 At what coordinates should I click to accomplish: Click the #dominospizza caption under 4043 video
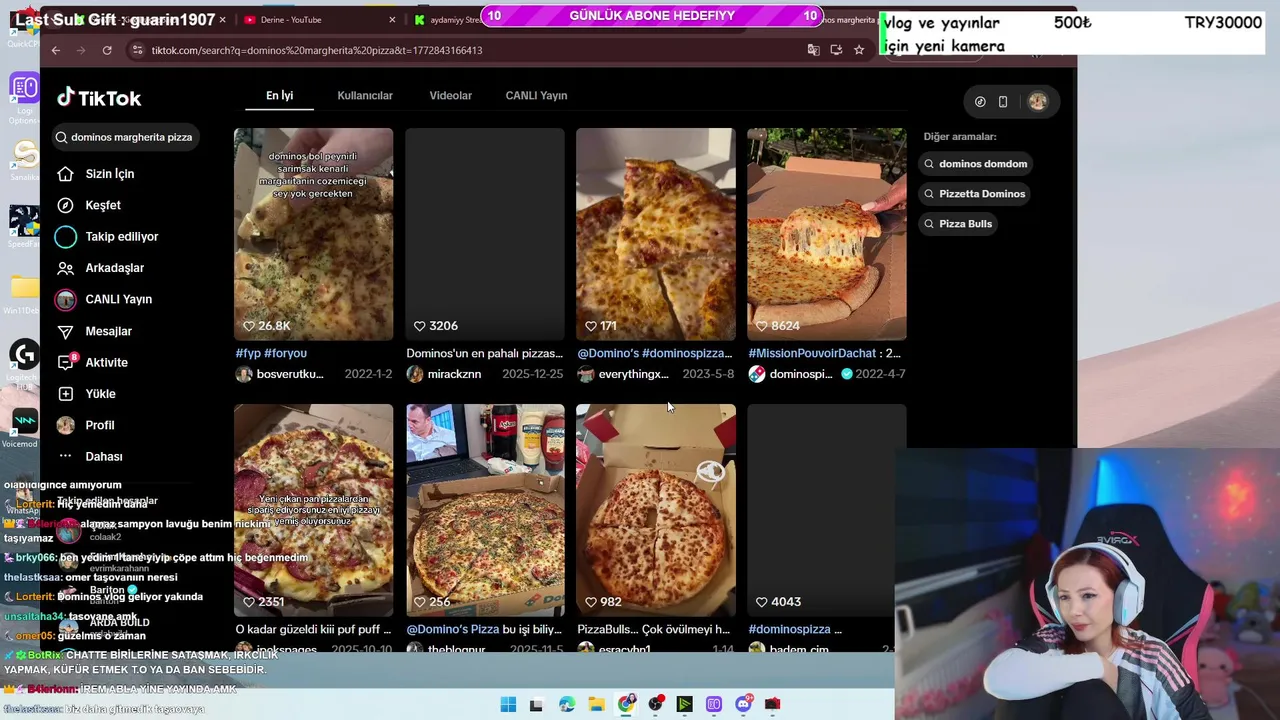[x=789, y=629]
